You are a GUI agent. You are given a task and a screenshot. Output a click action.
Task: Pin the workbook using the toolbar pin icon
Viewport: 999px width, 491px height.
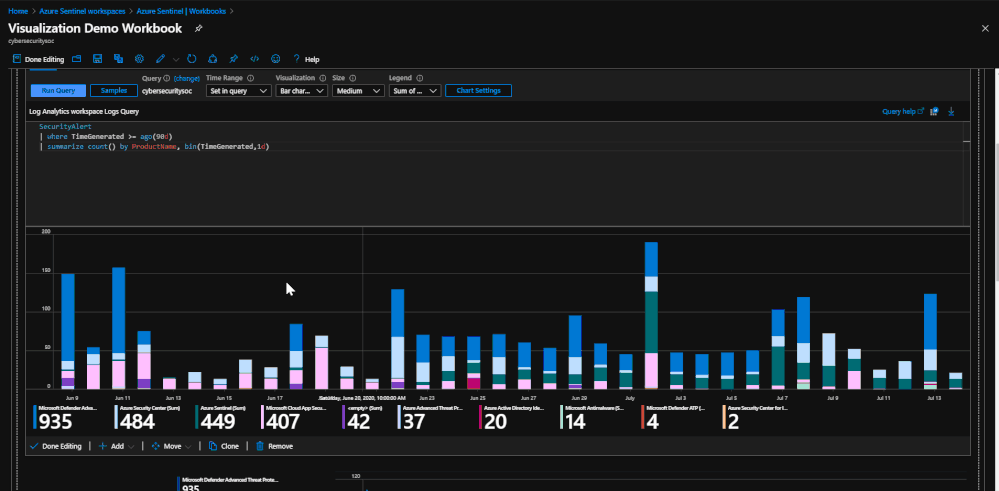[x=234, y=59]
